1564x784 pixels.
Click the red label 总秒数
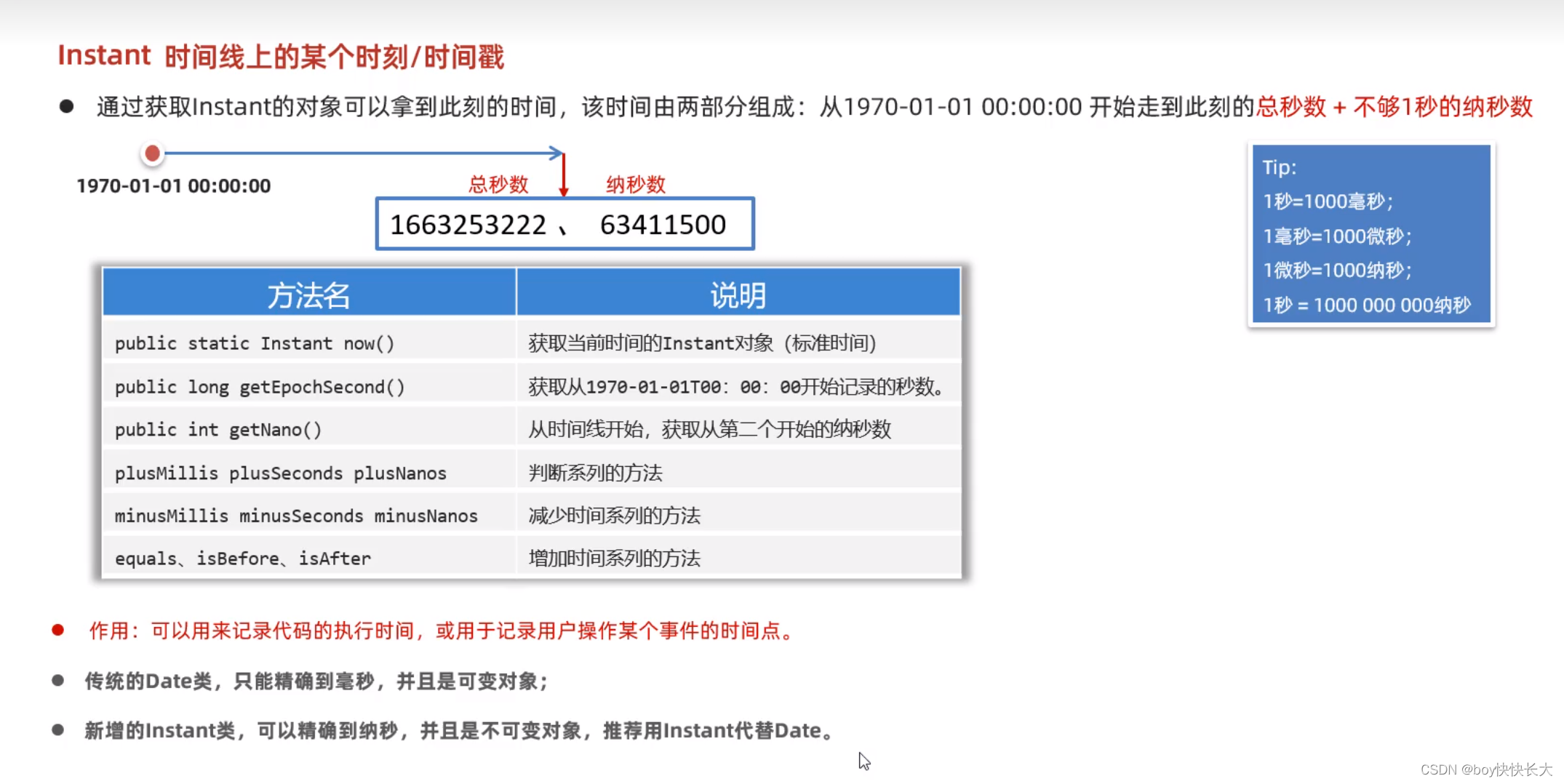click(498, 185)
